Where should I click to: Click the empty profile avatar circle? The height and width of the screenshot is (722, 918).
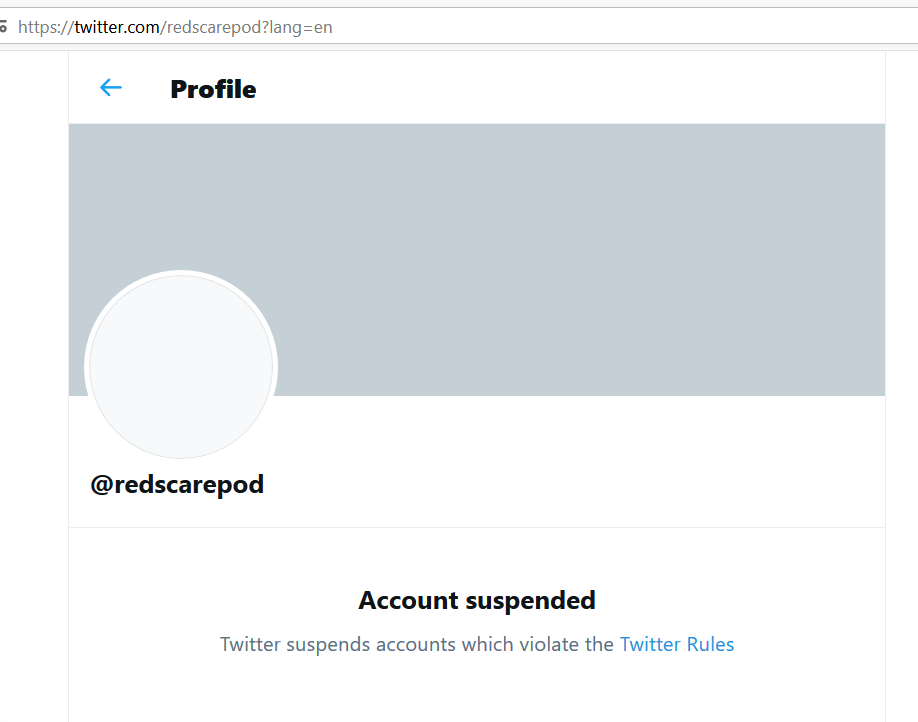(181, 367)
